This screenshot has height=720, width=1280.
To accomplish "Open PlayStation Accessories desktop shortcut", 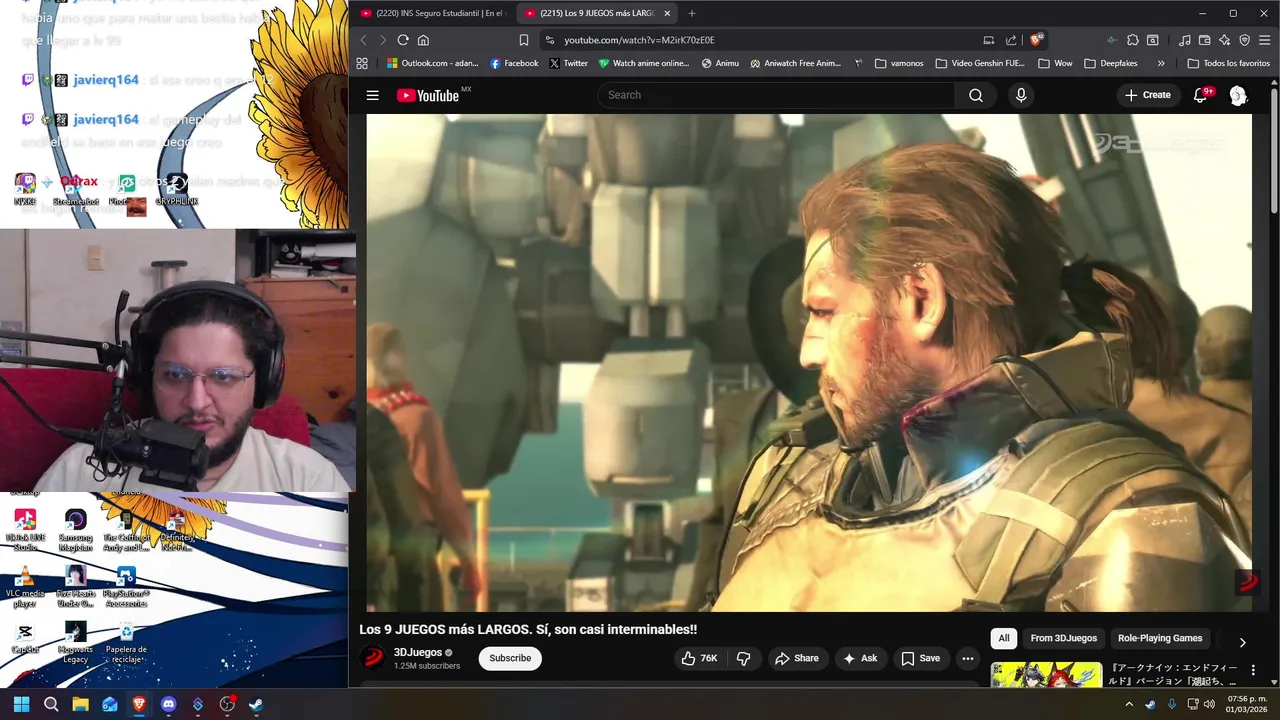I will coord(126,587).
